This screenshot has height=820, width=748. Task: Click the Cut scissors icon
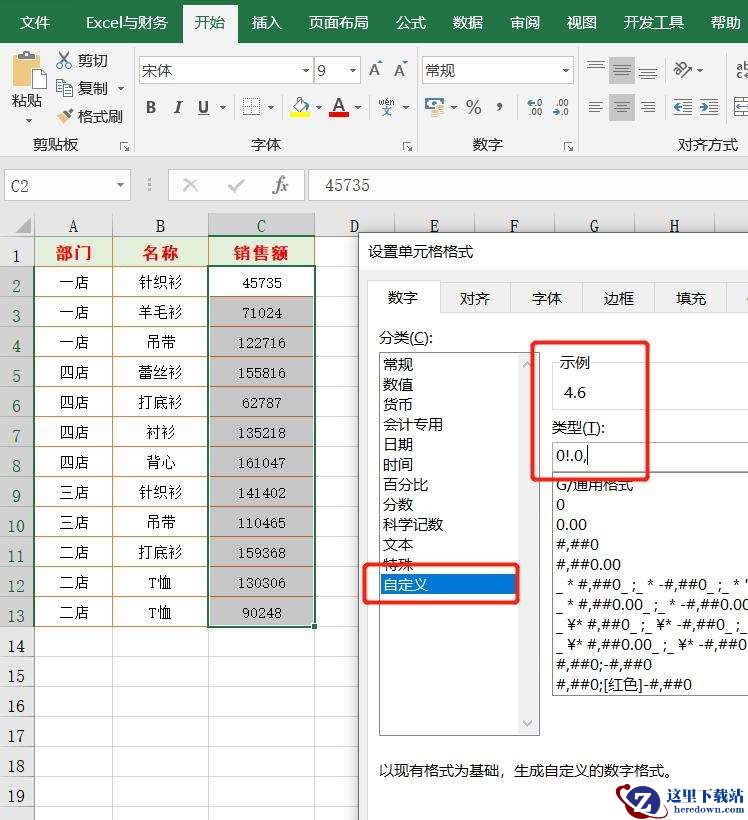tap(63, 61)
